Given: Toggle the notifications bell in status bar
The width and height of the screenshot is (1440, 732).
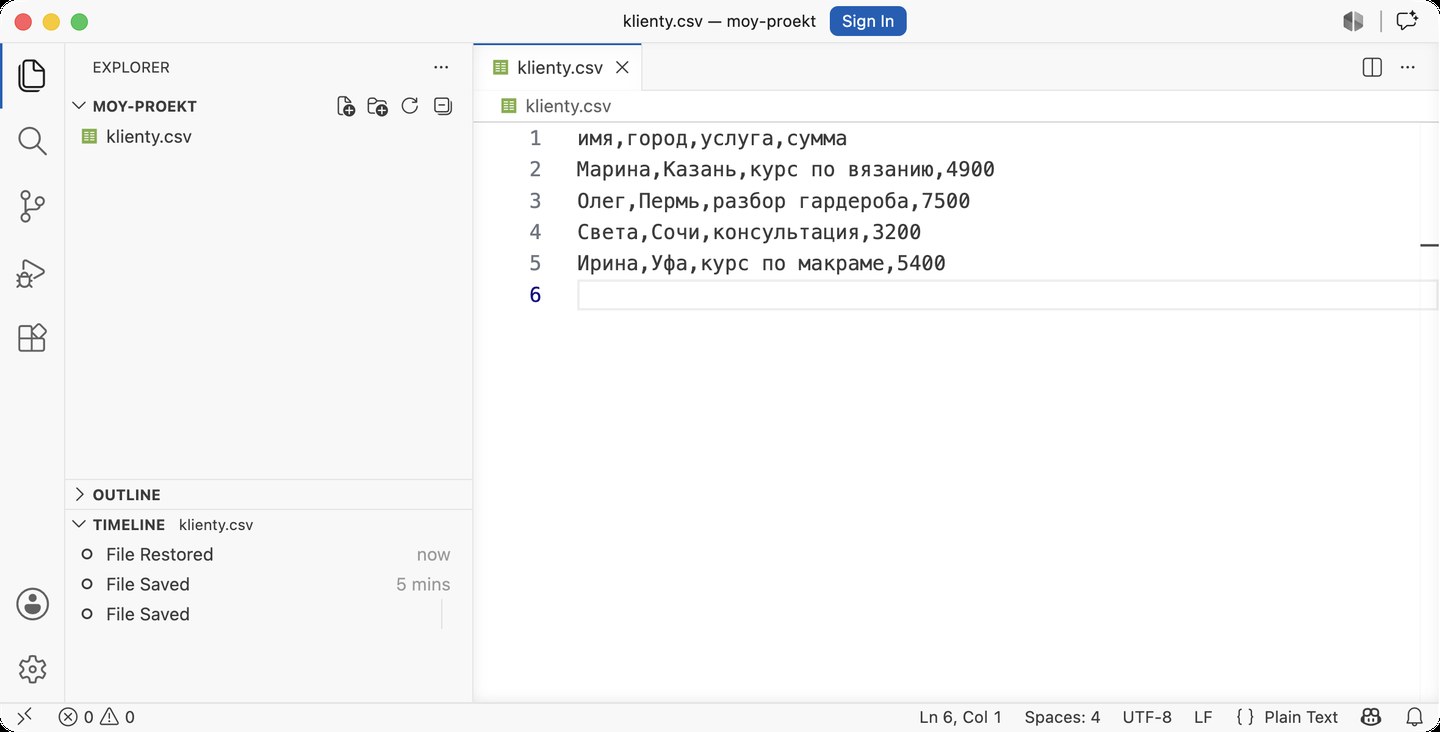Looking at the screenshot, I should (1414, 717).
